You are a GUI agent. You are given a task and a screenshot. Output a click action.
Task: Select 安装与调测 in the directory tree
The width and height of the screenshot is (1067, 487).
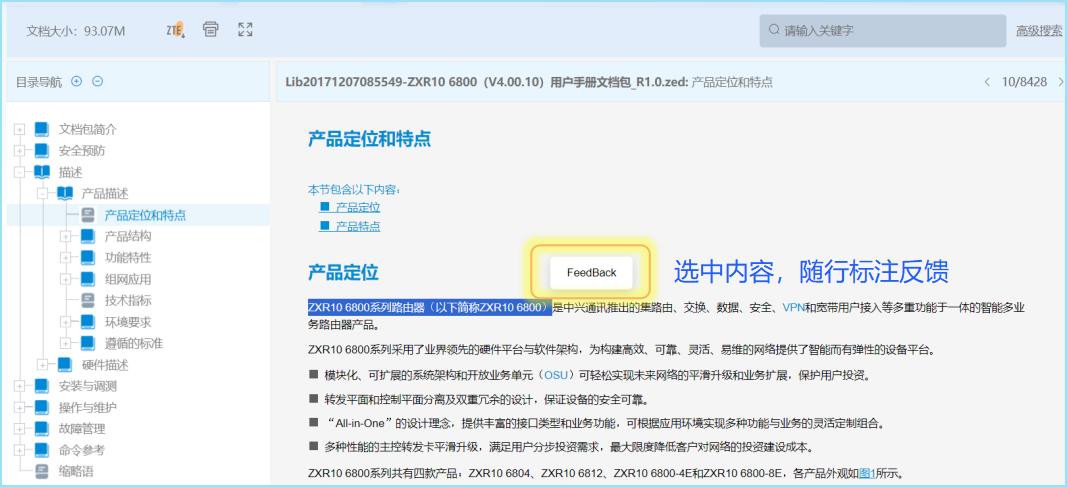click(x=87, y=386)
